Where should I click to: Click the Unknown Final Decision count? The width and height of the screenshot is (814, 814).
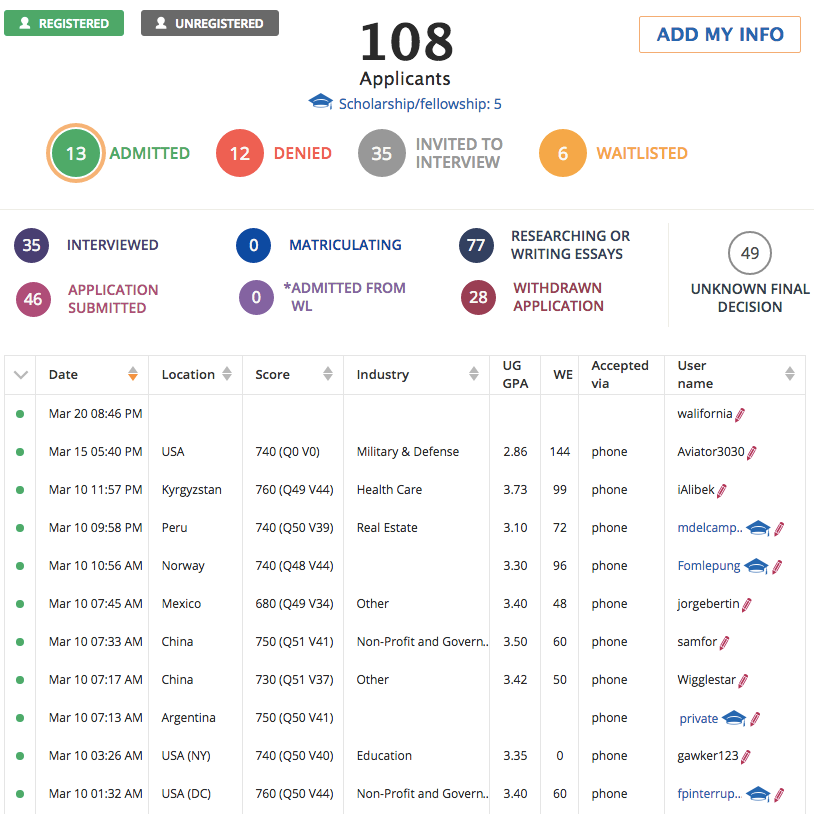[749, 253]
